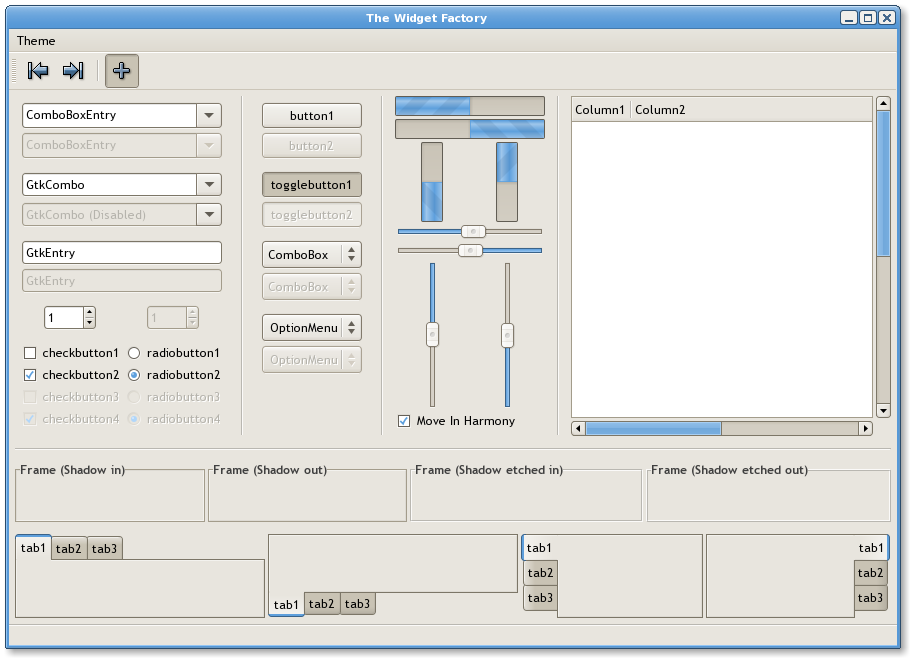Click the blue horizontal scrollbar thumb
Viewport: 910px width, 658px height.
pyautogui.click(x=653, y=428)
